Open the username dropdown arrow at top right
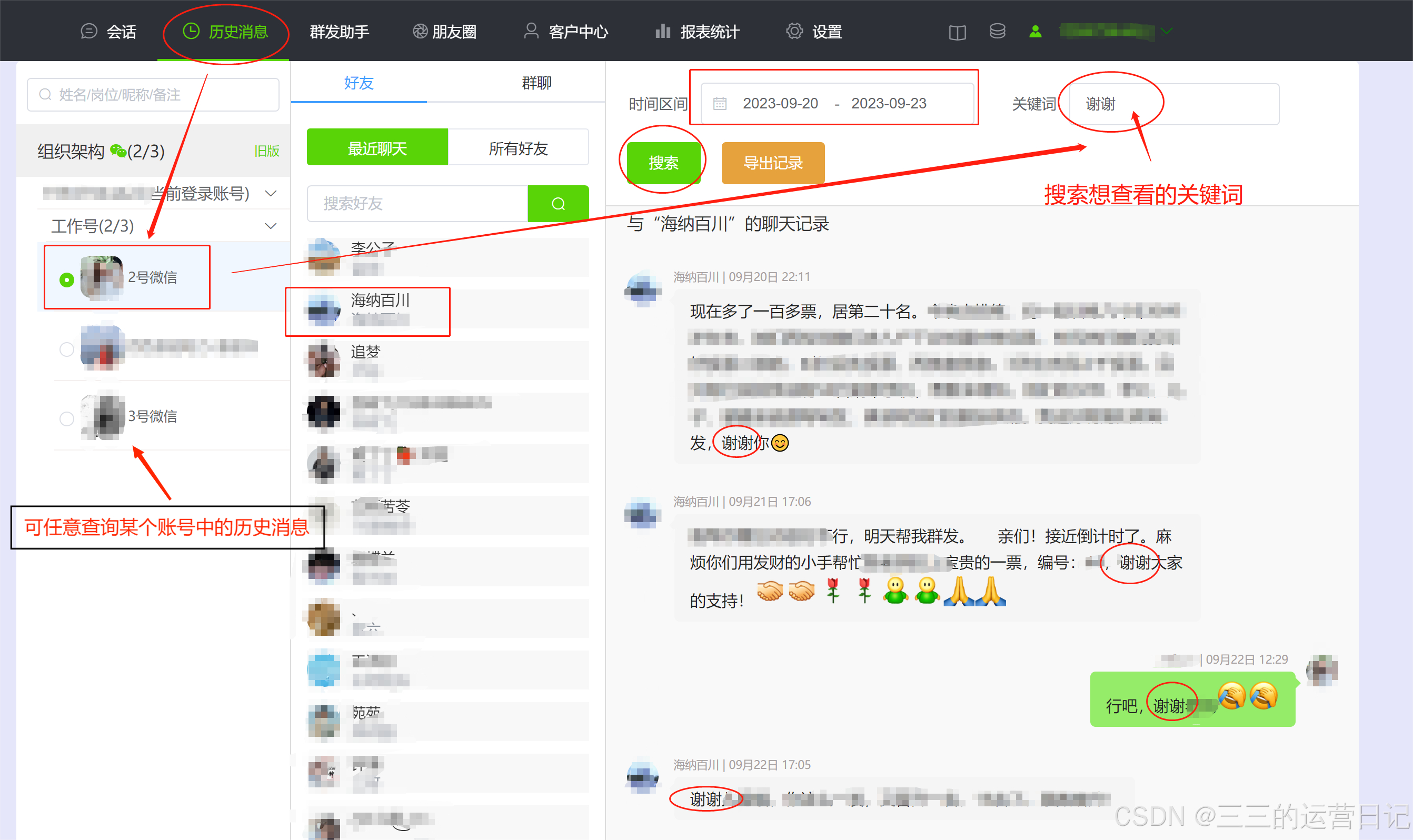The image size is (1413, 840). click(x=1167, y=32)
